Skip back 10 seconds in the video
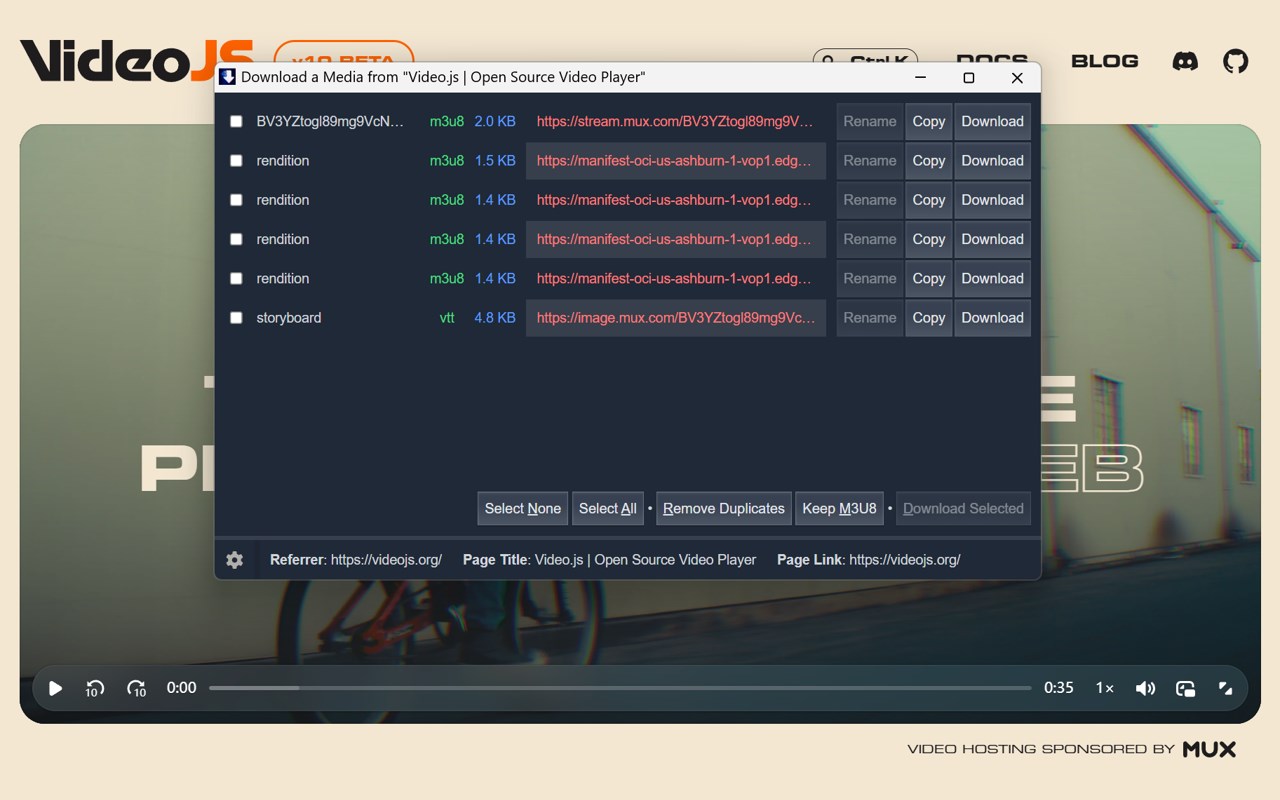 tap(95, 688)
